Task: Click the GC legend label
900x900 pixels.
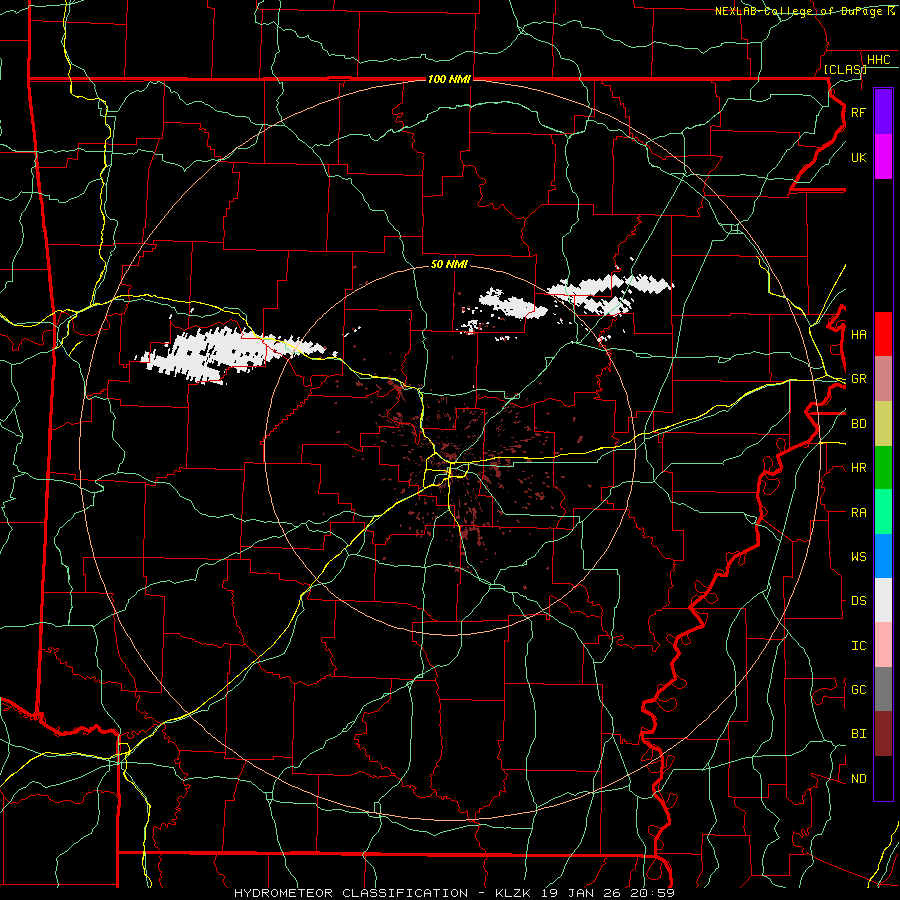Action: coord(858,689)
